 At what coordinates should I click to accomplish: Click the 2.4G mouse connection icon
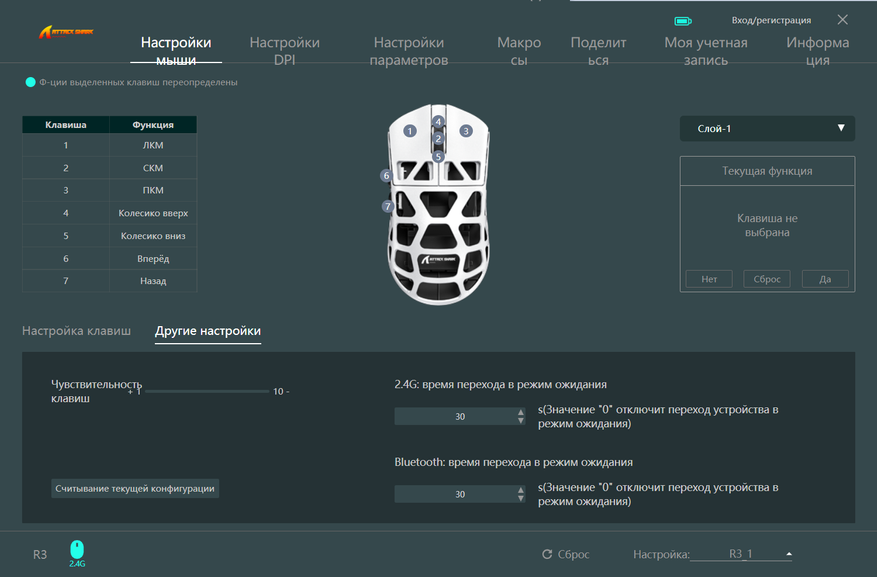click(77, 551)
